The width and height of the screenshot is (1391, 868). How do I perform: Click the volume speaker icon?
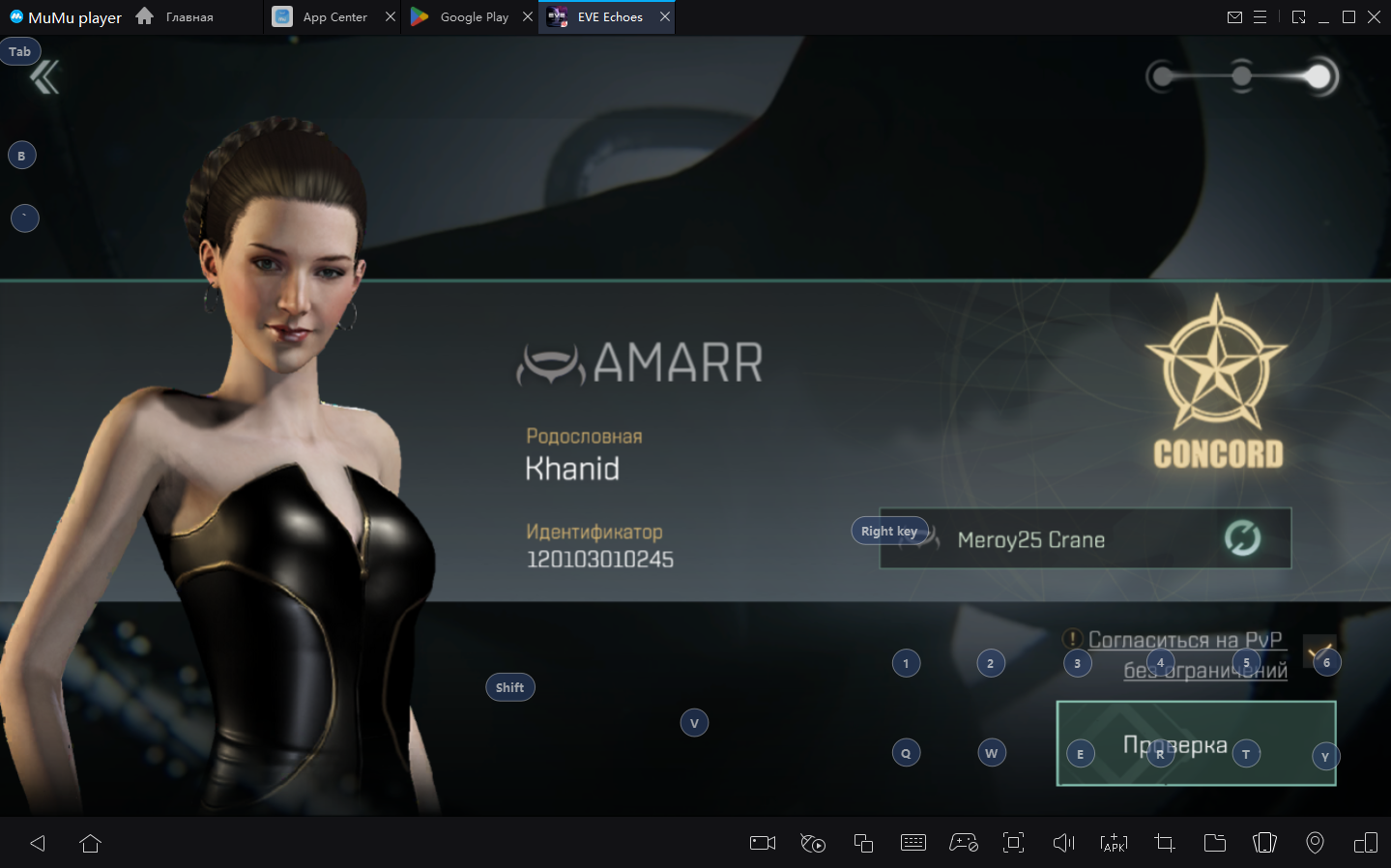click(x=1063, y=843)
